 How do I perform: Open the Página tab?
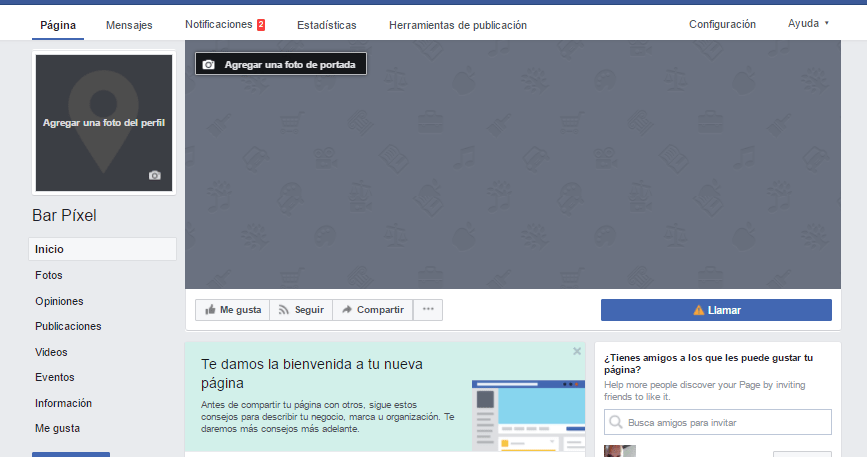coord(58,25)
